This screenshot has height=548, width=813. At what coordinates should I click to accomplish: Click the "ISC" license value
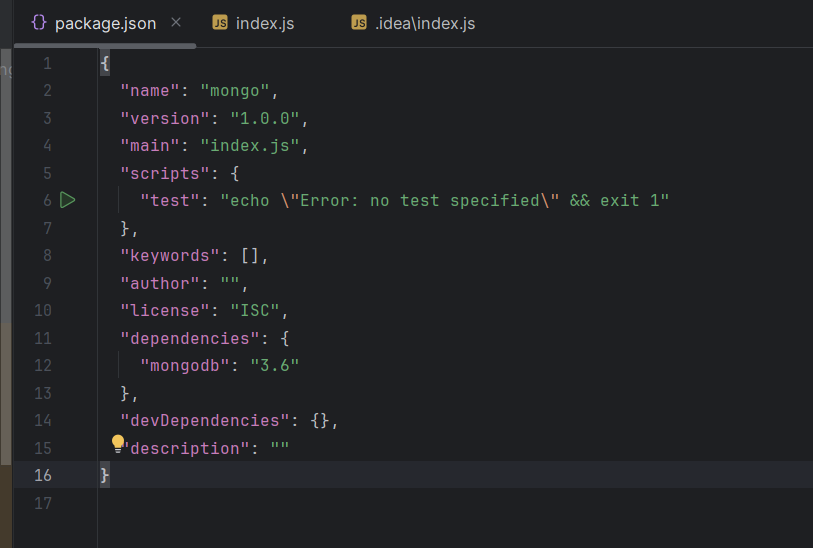coord(255,311)
